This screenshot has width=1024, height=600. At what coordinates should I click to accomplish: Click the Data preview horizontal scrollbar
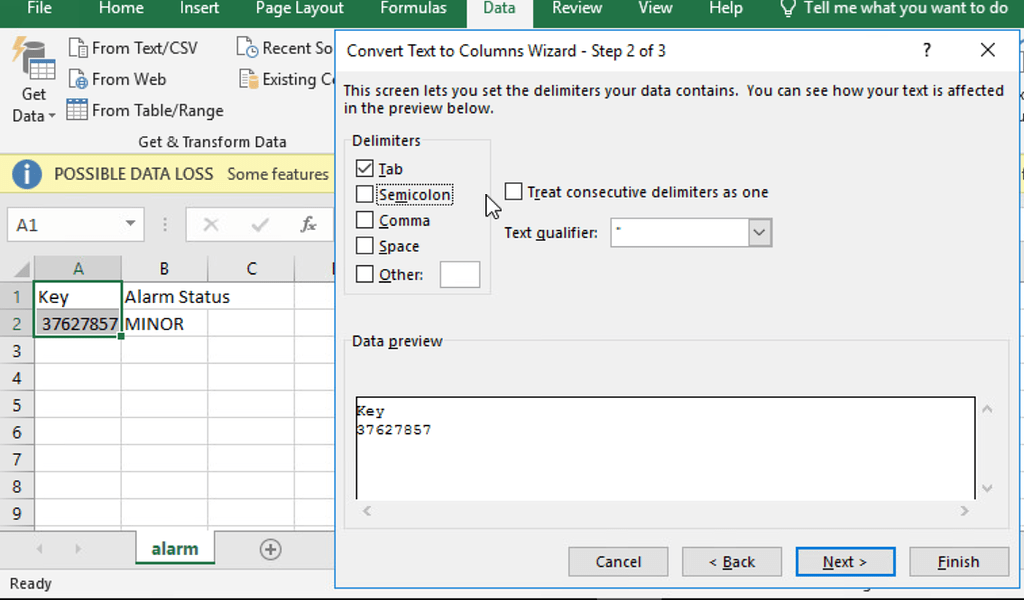[x=664, y=511]
